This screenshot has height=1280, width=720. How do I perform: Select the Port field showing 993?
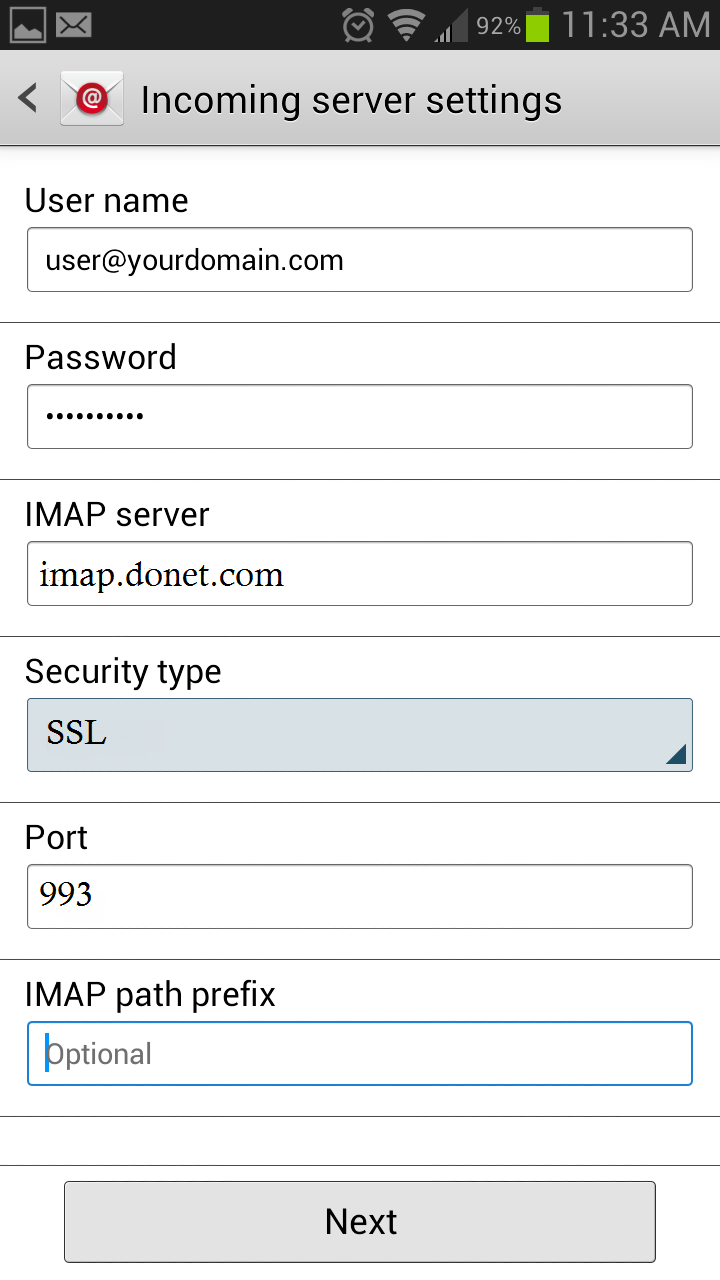[360, 896]
